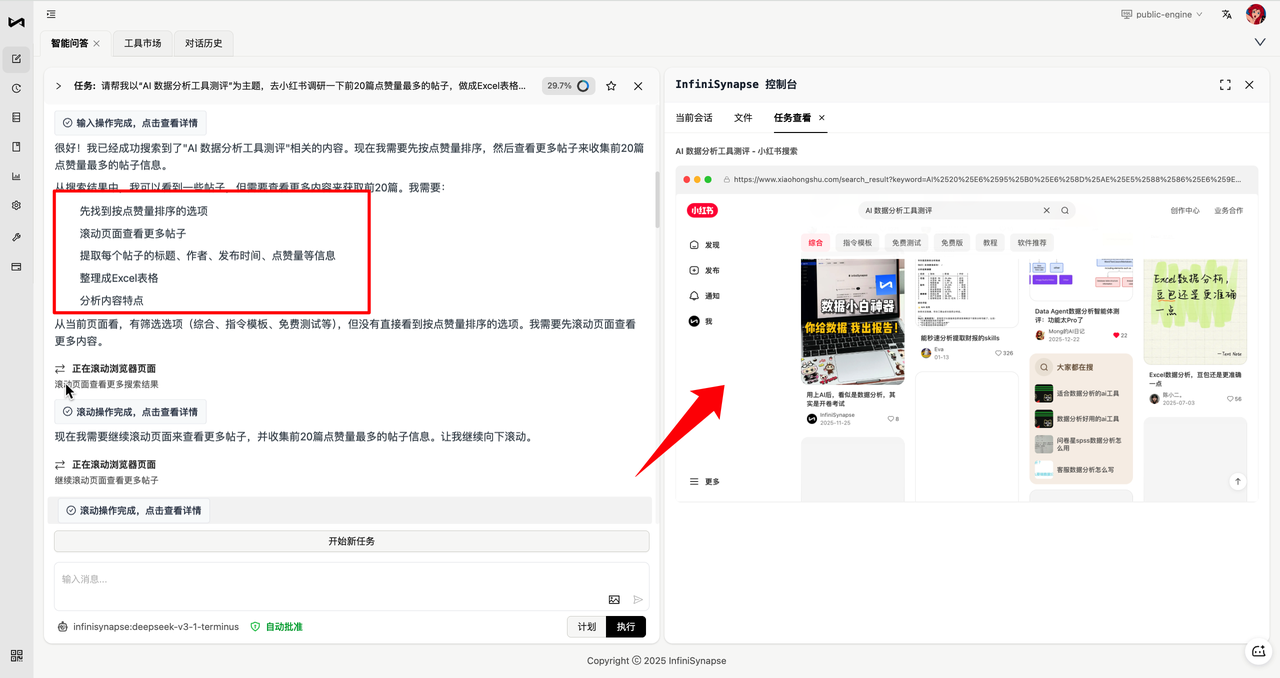Toggle 自动批准 auto-approve
Image resolution: width=1280 pixels, height=678 pixels.
276,627
